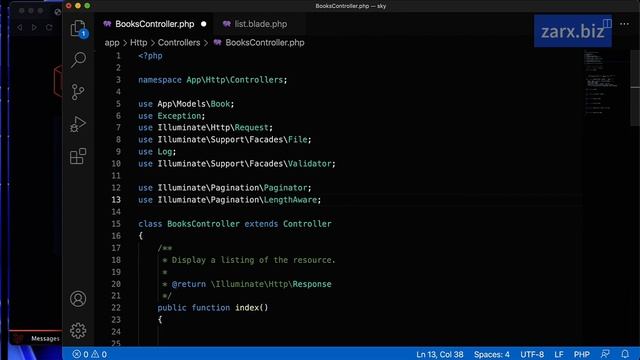Click 'Validator' on line 10
The height and width of the screenshot is (360, 640).
click(x=309, y=164)
